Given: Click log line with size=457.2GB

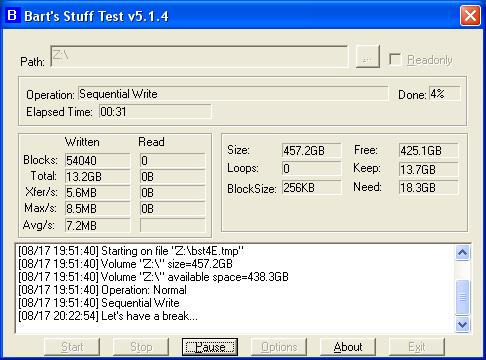Looking at the screenshot, I should click(125, 264).
